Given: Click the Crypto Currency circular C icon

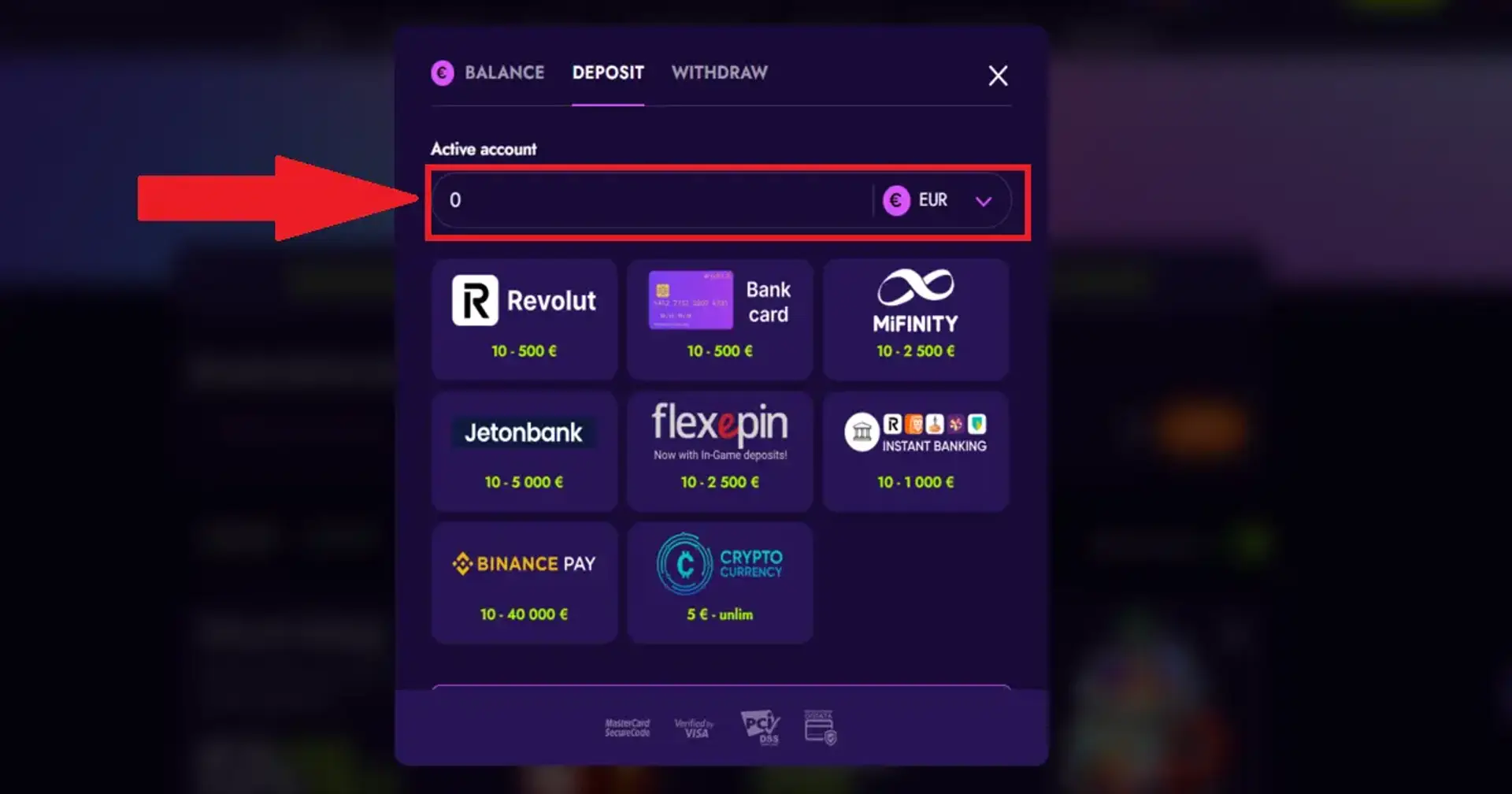Looking at the screenshot, I should point(684,563).
